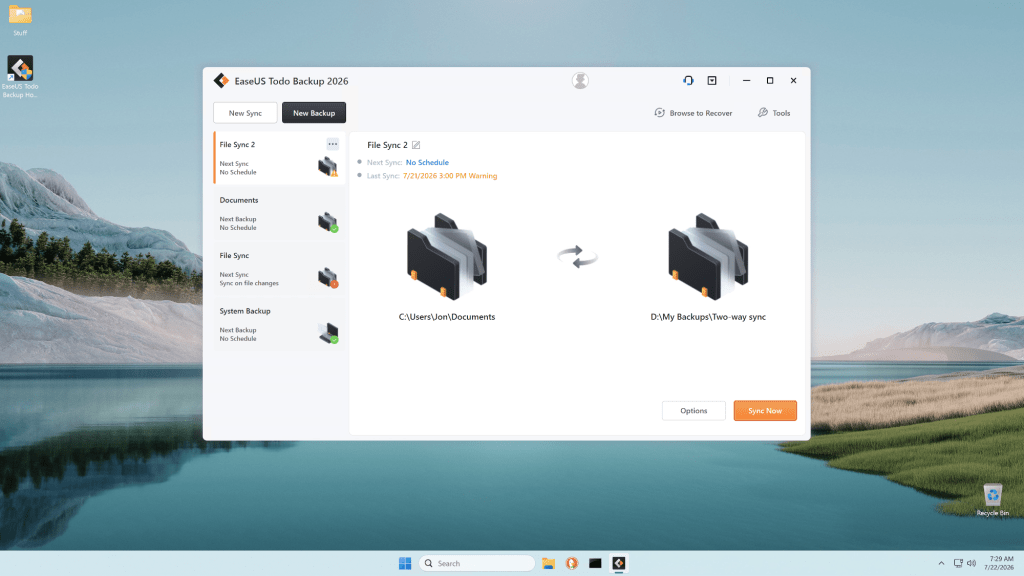1024x576 pixels.
Task: Start sync with Sync Now
Action: click(x=765, y=411)
